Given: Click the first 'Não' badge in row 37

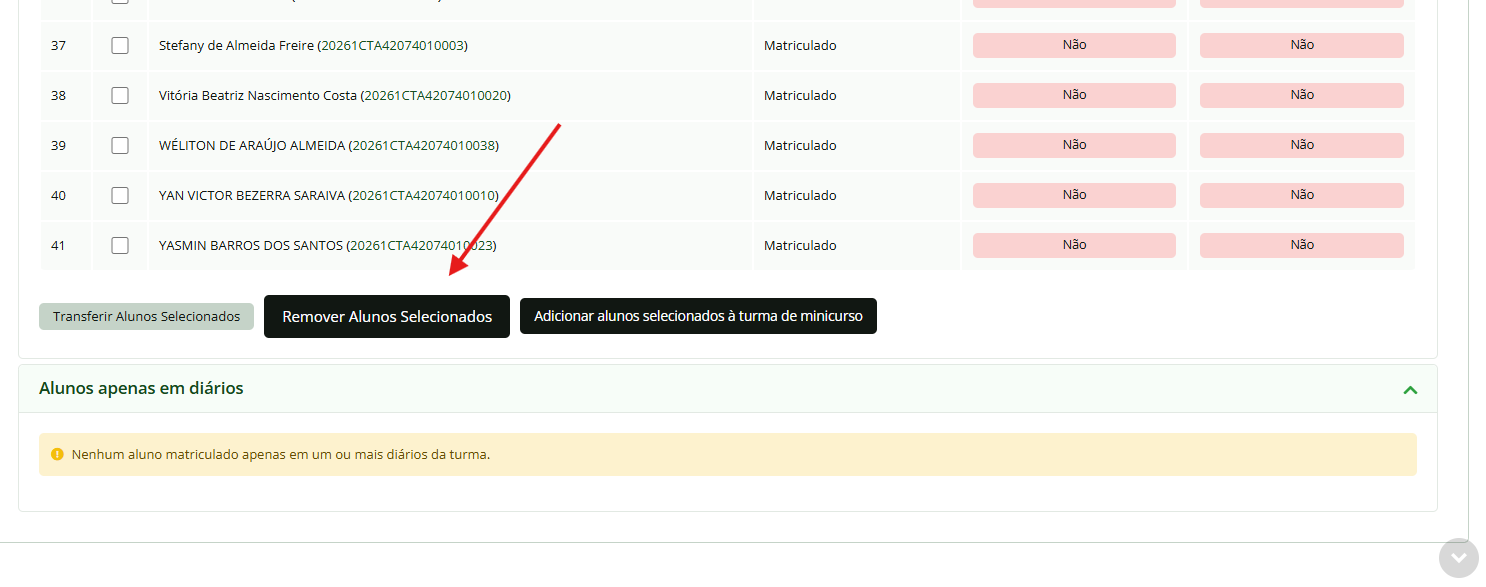Looking at the screenshot, I should pos(1074,45).
